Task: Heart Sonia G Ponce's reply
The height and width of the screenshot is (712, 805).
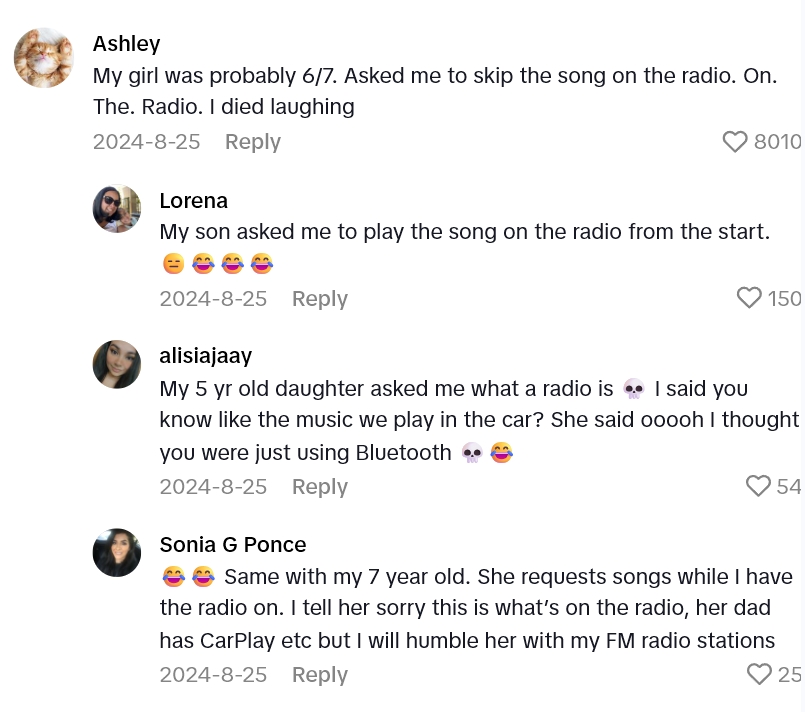Action: click(760, 674)
